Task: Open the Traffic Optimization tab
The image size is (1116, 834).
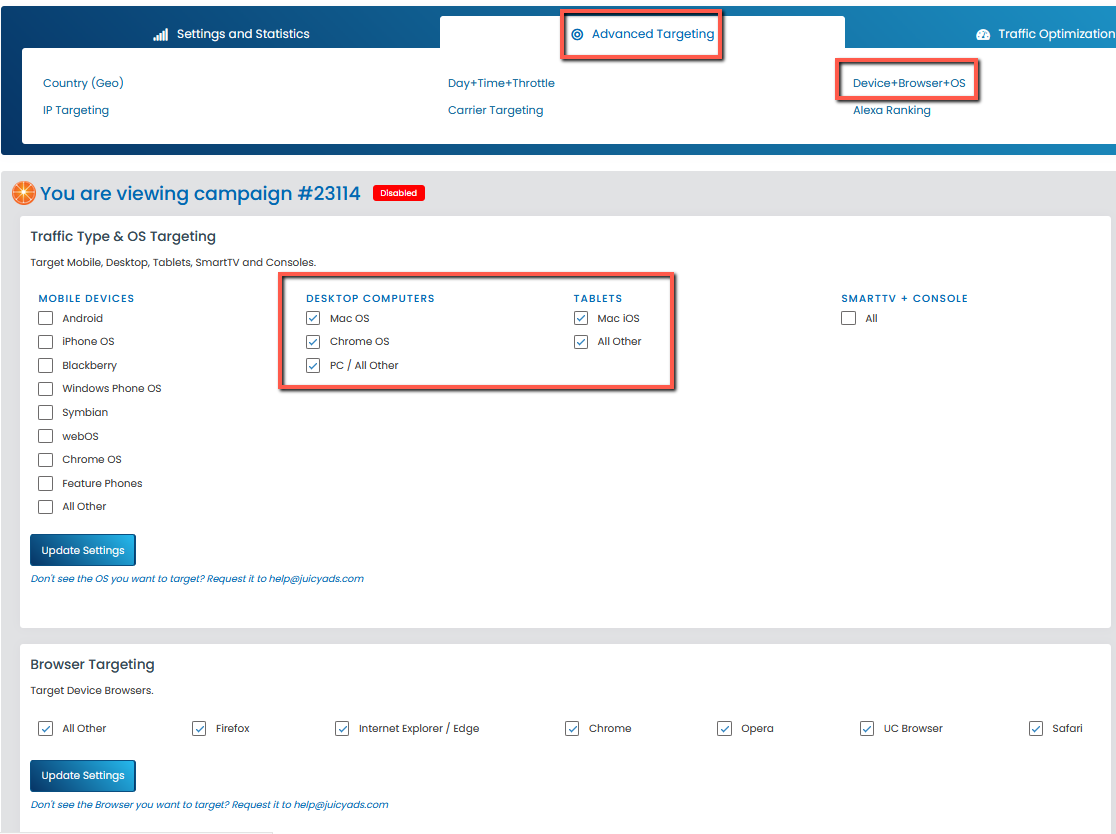Action: [1046, 33]
